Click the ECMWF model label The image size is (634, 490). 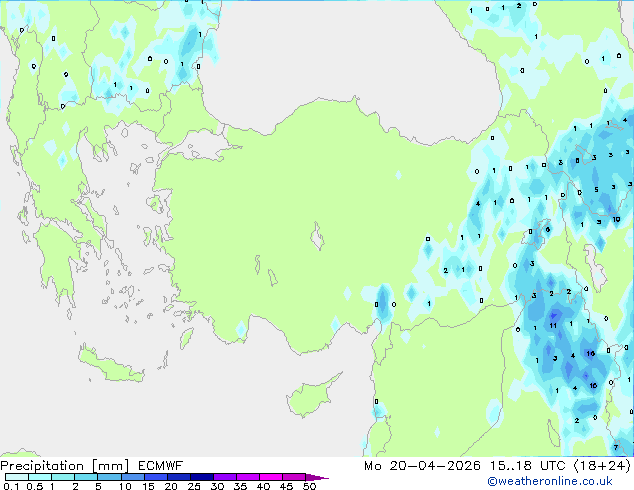coord(160,466)
